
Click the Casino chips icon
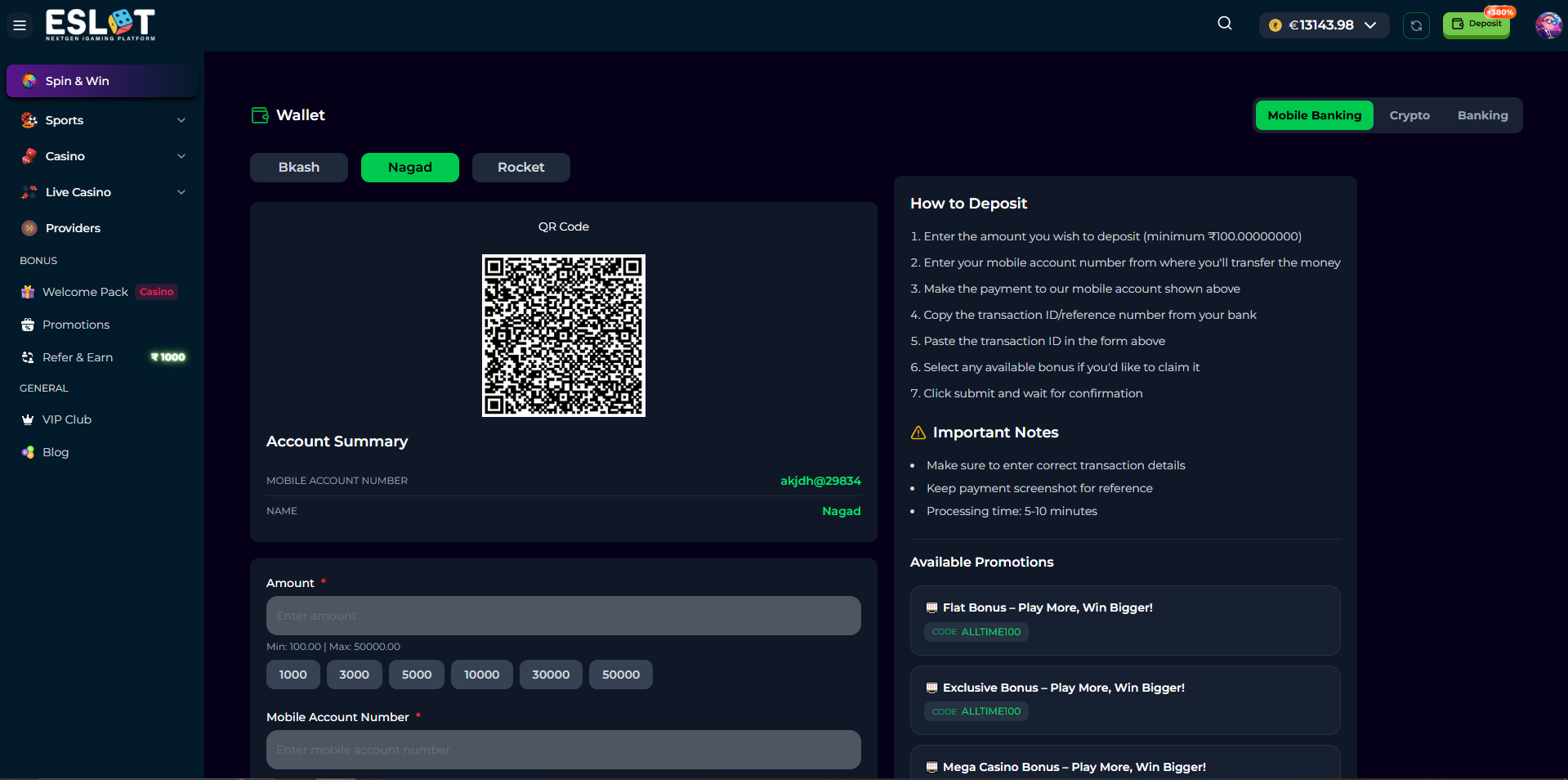click(29, 156)
